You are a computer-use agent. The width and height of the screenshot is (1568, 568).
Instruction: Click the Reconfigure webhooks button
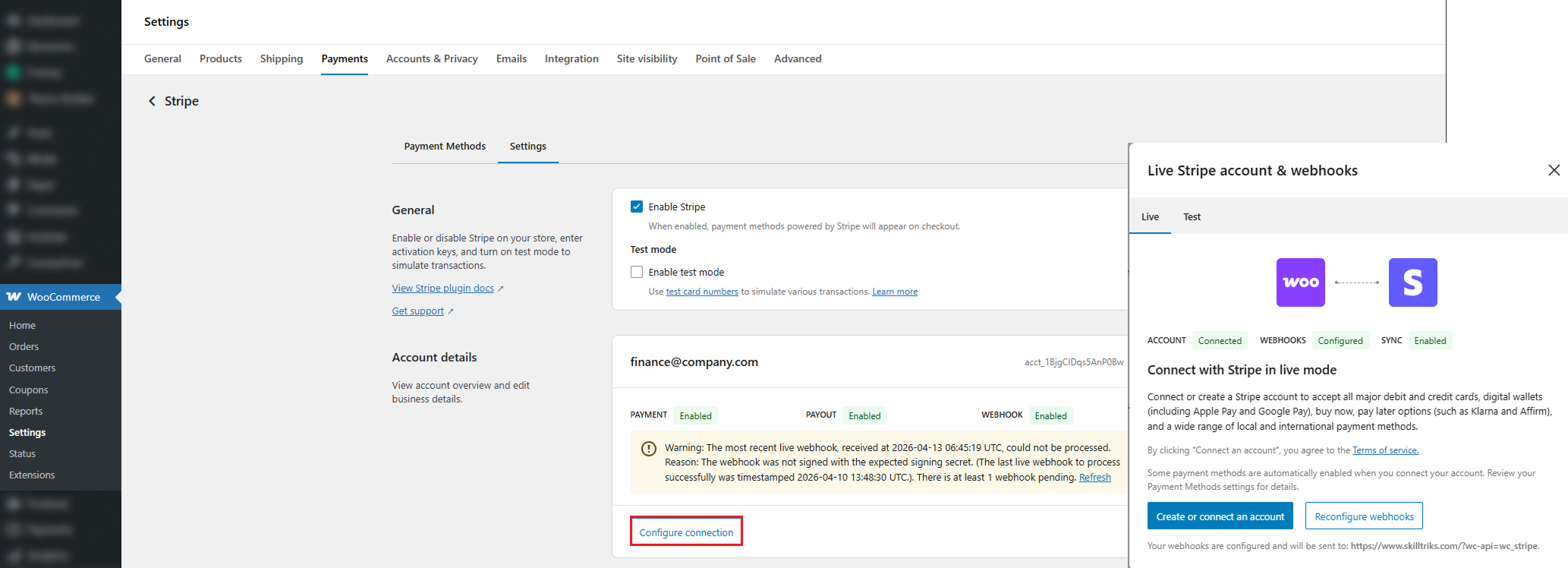pyautogui.click(x=1364, y=516)
